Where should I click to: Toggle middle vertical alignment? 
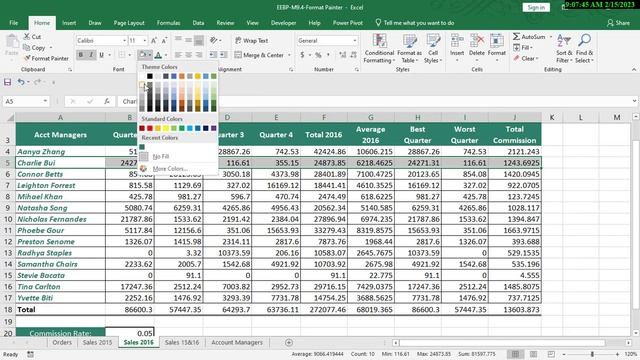[x=188, y=40]
